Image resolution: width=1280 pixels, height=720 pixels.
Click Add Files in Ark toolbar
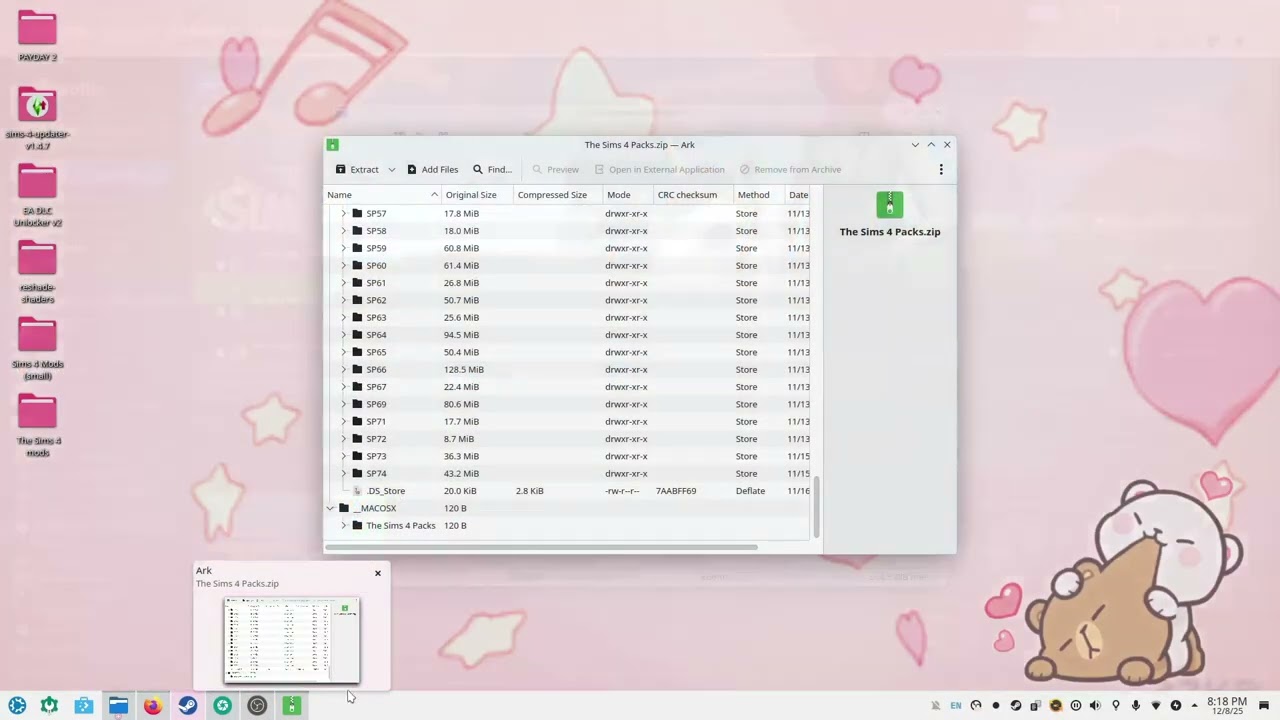click(x=432, y=169)
